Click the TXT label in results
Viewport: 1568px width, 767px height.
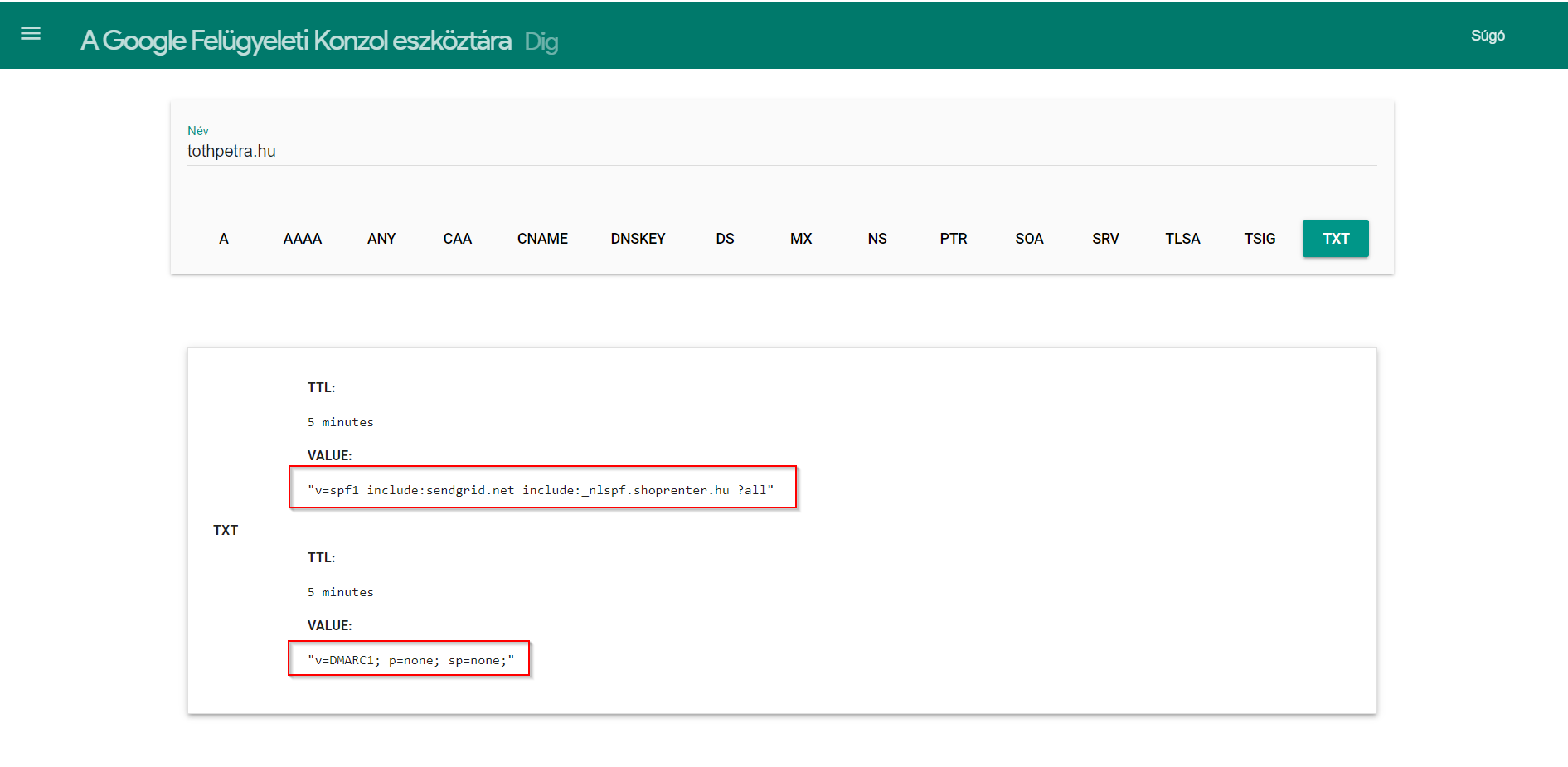click(x=226, y=530)
